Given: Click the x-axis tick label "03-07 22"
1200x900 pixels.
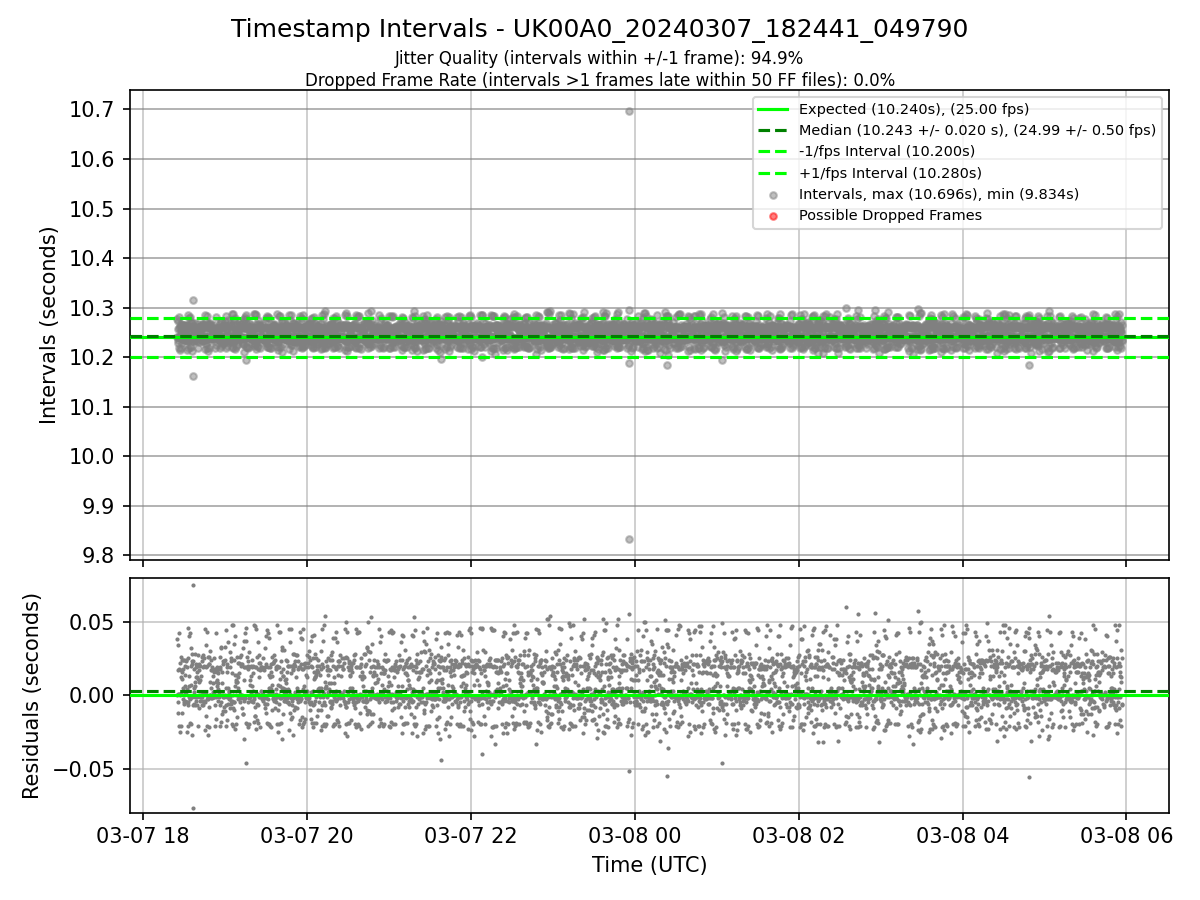Looking at the screenshot, I should (471, 835).
